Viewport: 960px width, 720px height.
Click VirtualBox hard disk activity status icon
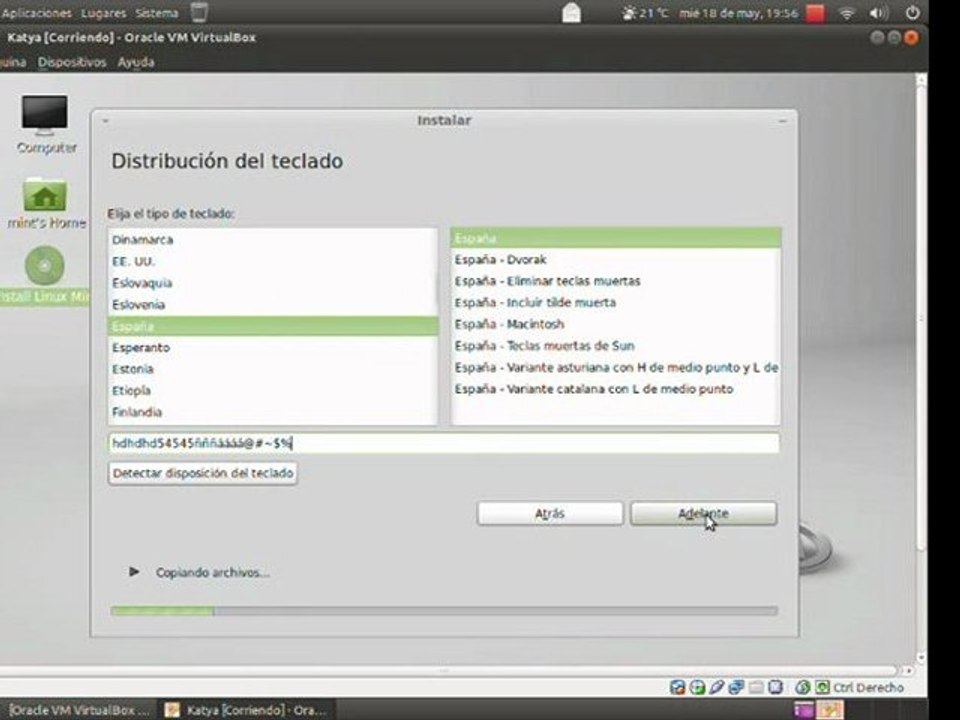(678, 688)
